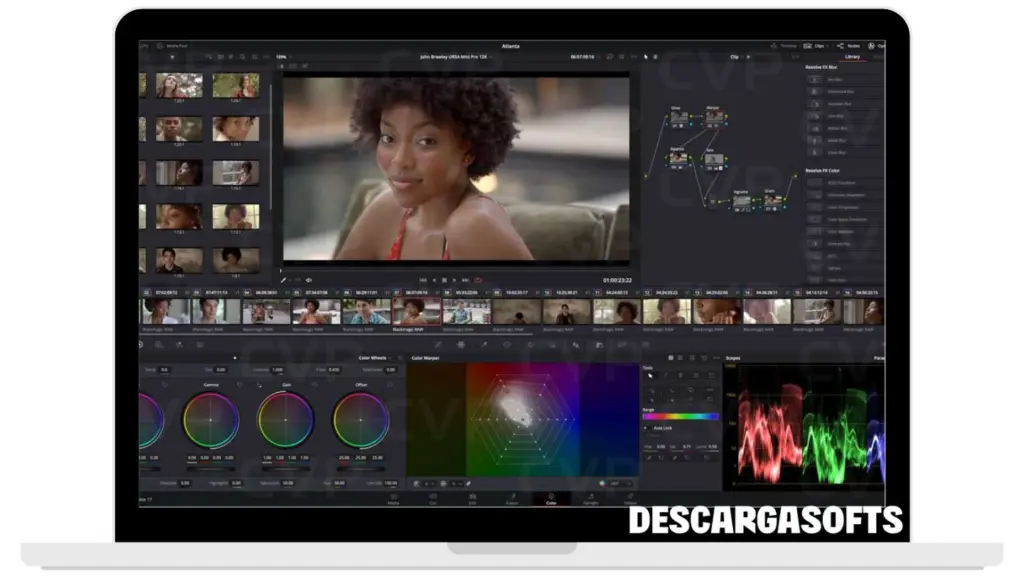Open the Clip mode dropdown in the node editor
Viewport: 1024px width, 576px height.
point(739,57)
